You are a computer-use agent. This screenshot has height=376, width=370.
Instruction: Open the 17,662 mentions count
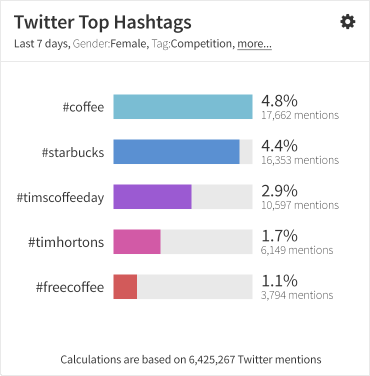(x=300, y=115)
